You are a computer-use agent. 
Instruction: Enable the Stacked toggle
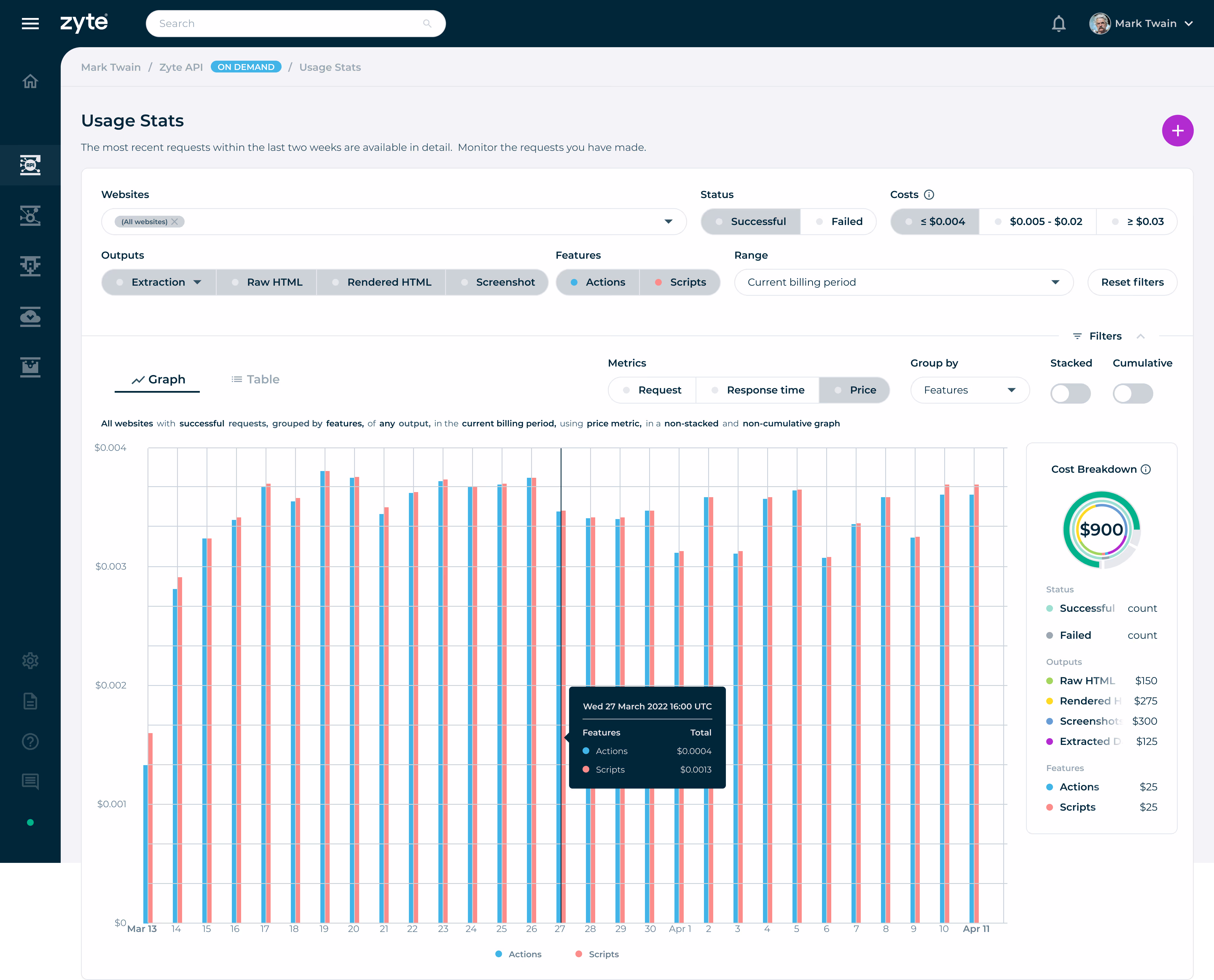(1070, 394)
